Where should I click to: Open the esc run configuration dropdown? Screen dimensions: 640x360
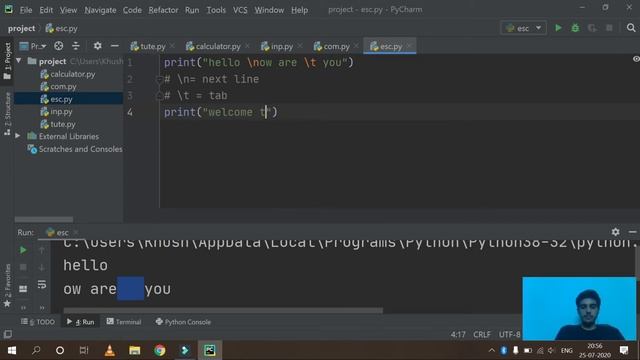click(x=523, y=28)
